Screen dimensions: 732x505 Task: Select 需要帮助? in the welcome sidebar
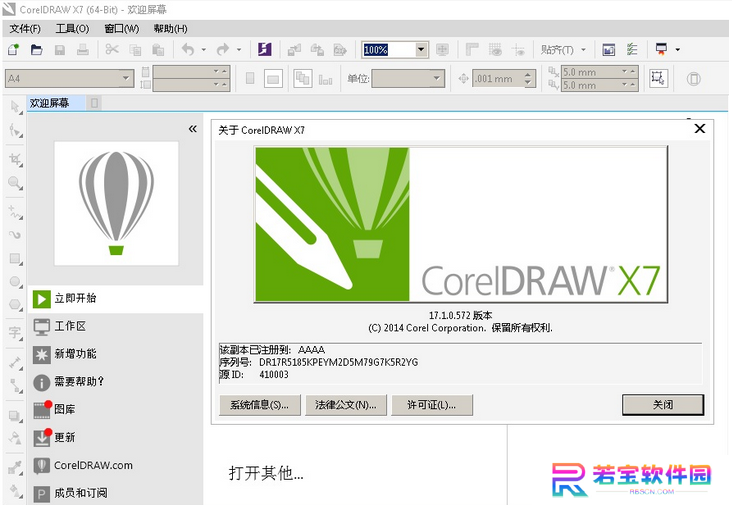coord(116,382)
